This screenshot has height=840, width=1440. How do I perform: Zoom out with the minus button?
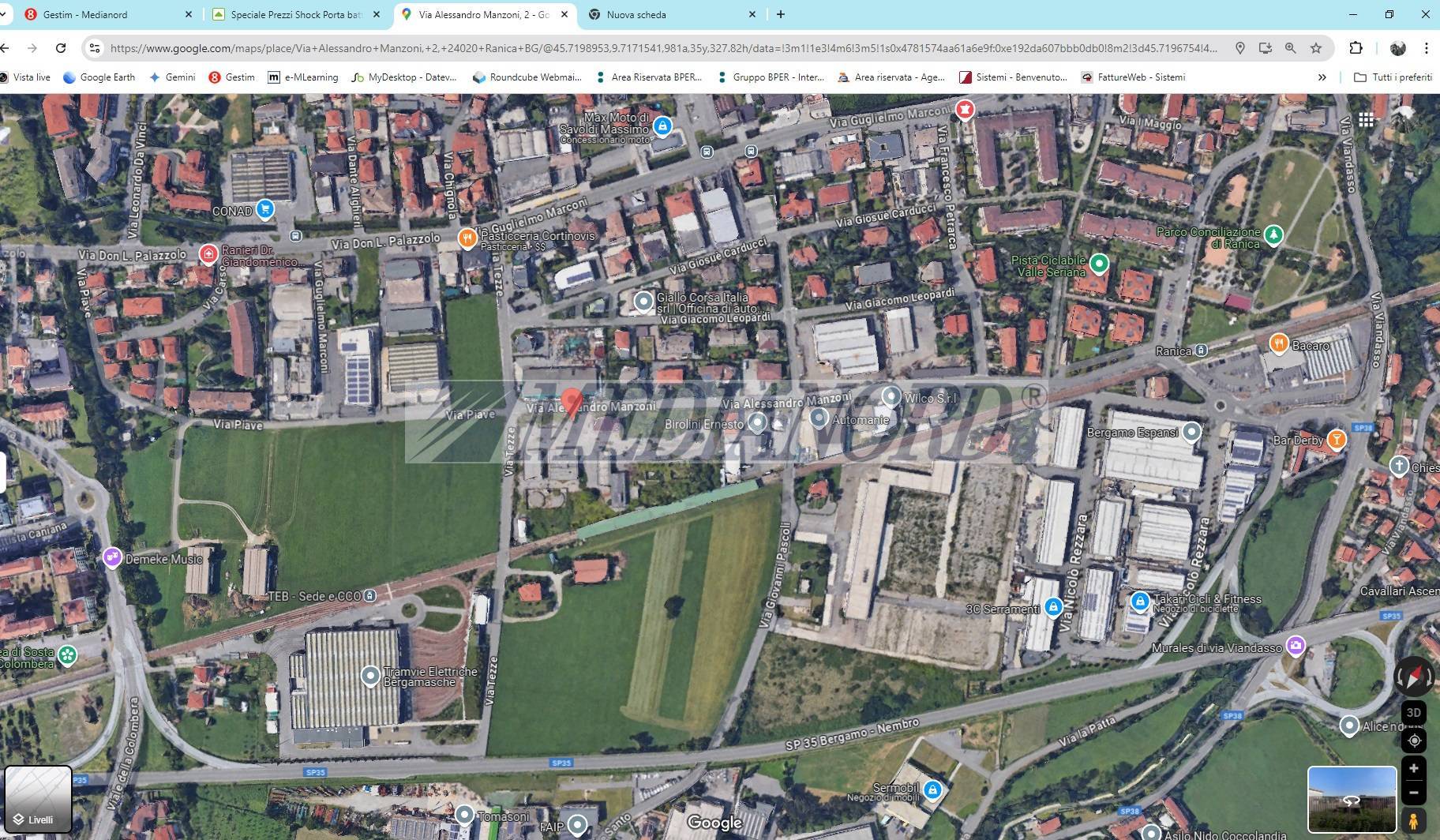tap(1413, 793)
